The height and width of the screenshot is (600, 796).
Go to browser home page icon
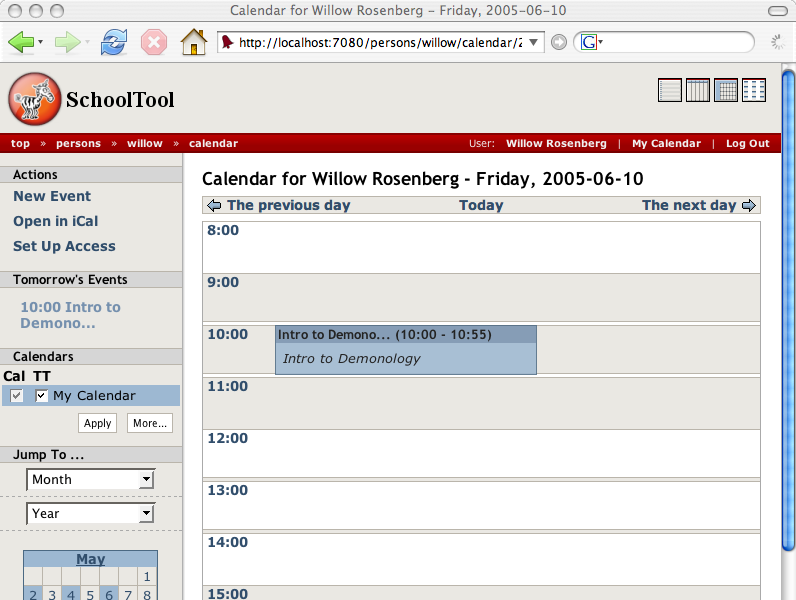193,42
